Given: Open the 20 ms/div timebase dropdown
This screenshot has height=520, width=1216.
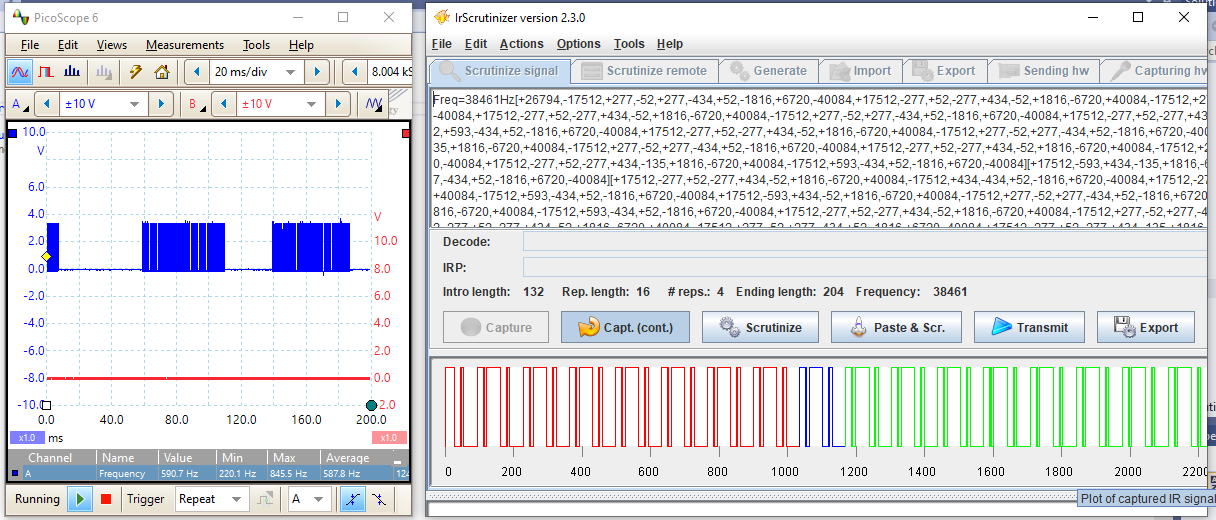Looking at the screenshot, I should point(256,72).
